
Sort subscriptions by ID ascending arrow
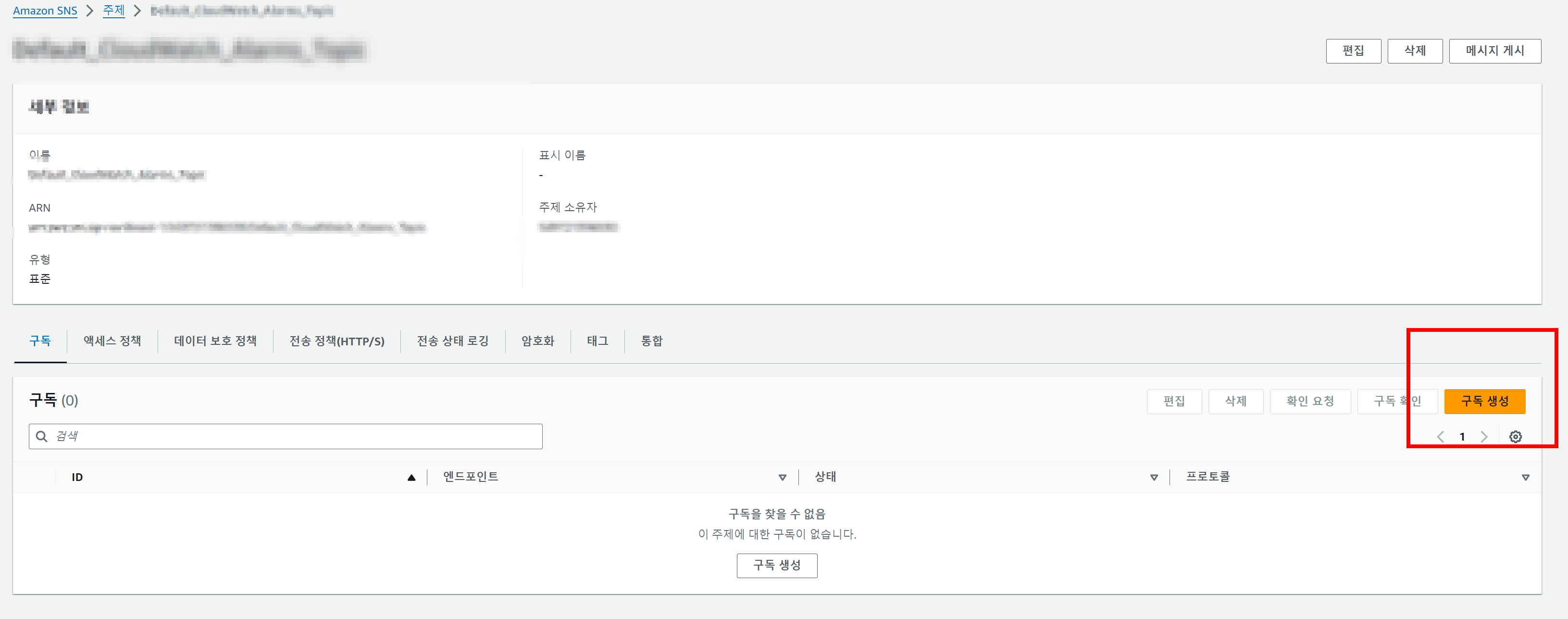pyautogui.click(x=411, y=478)
